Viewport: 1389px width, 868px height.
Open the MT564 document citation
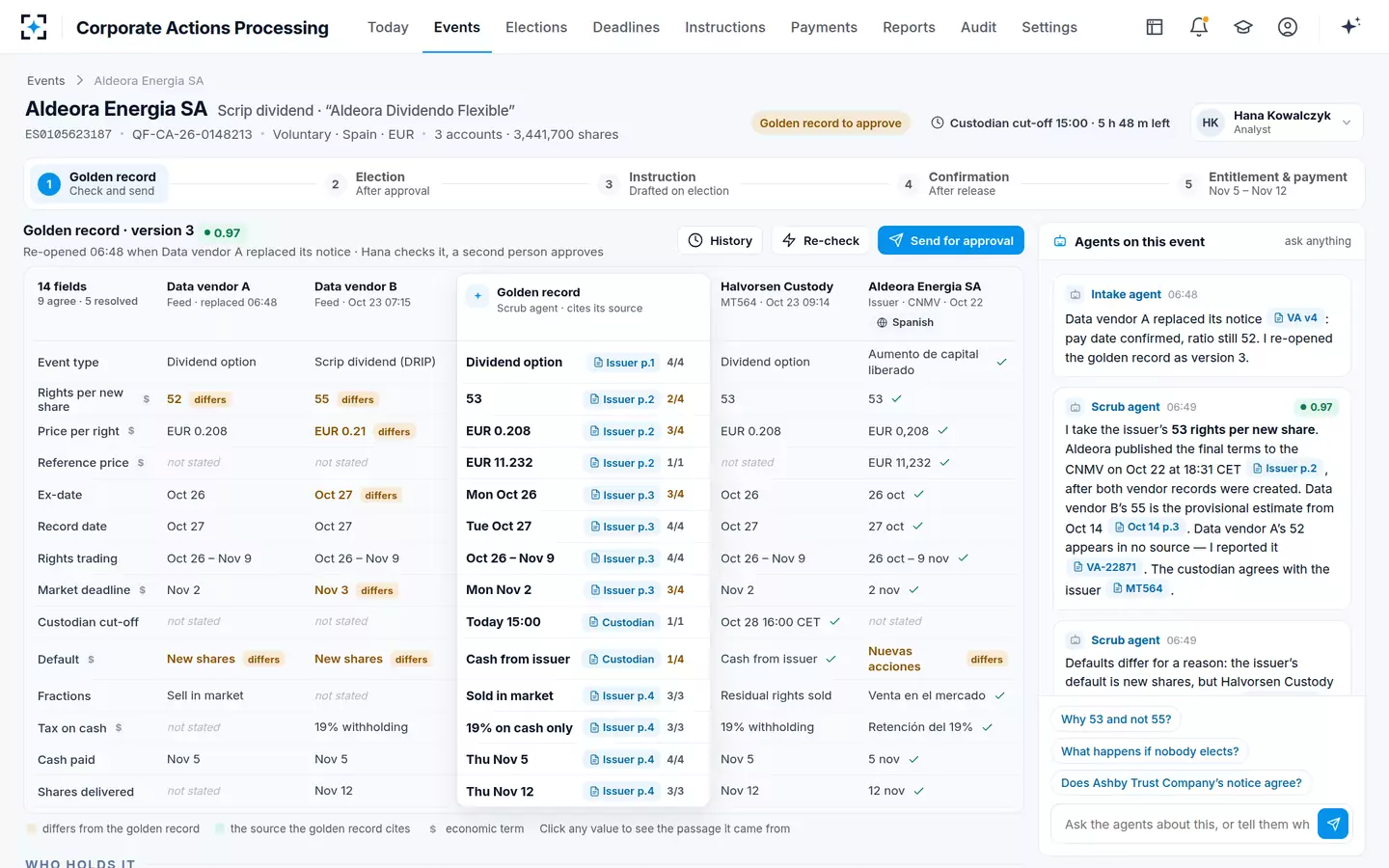(x=1138, y=588)
